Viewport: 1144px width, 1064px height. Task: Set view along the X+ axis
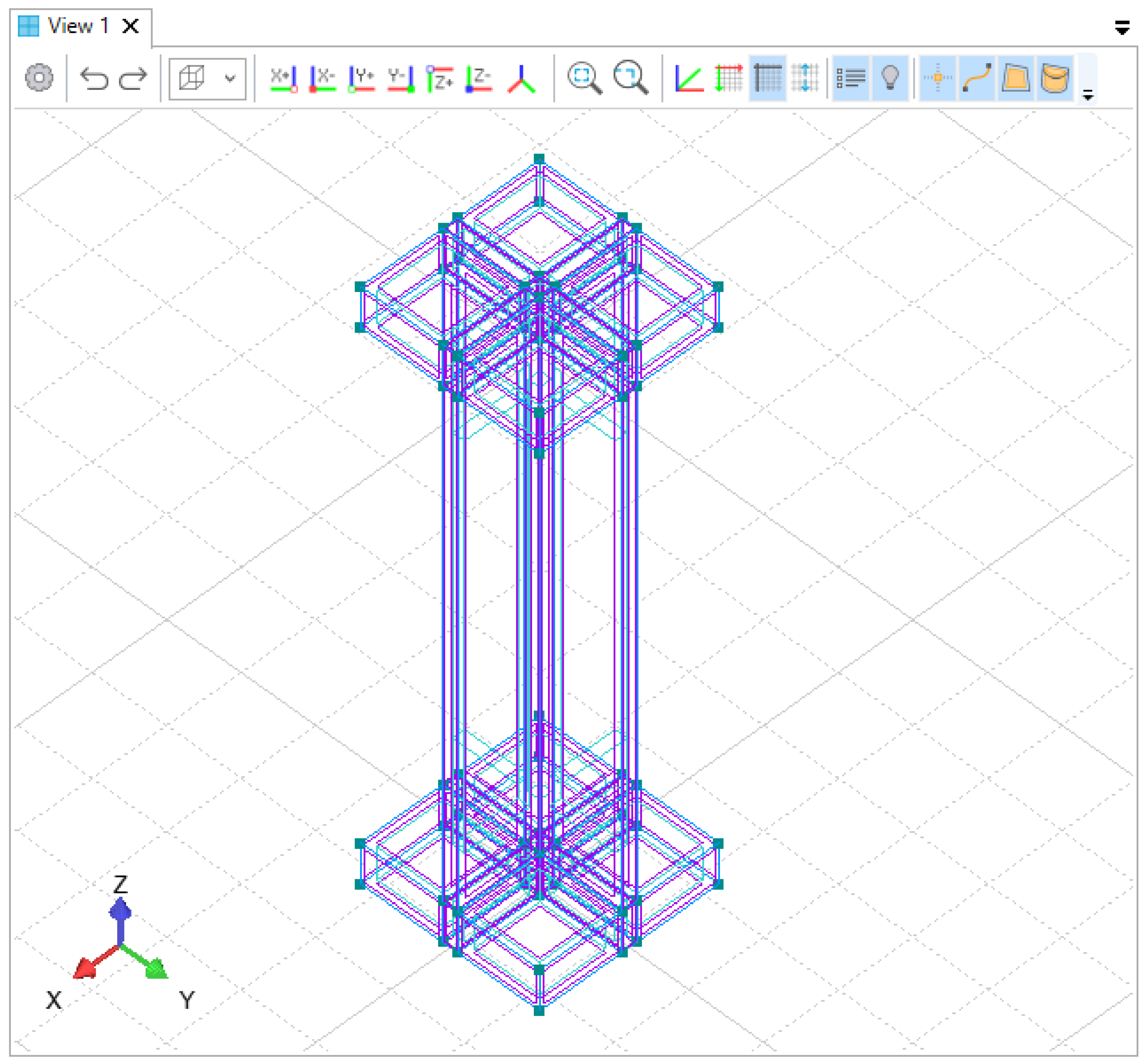point(284,78)
